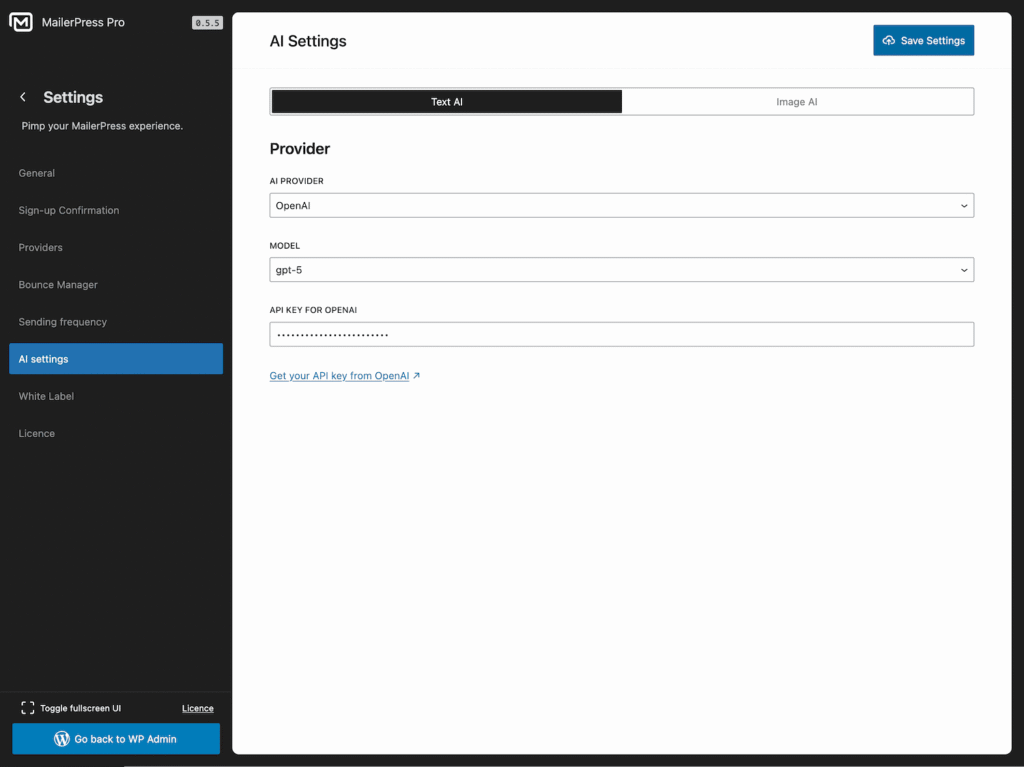Click the chevron on the AI Provider dropdown

click(963, 205)
